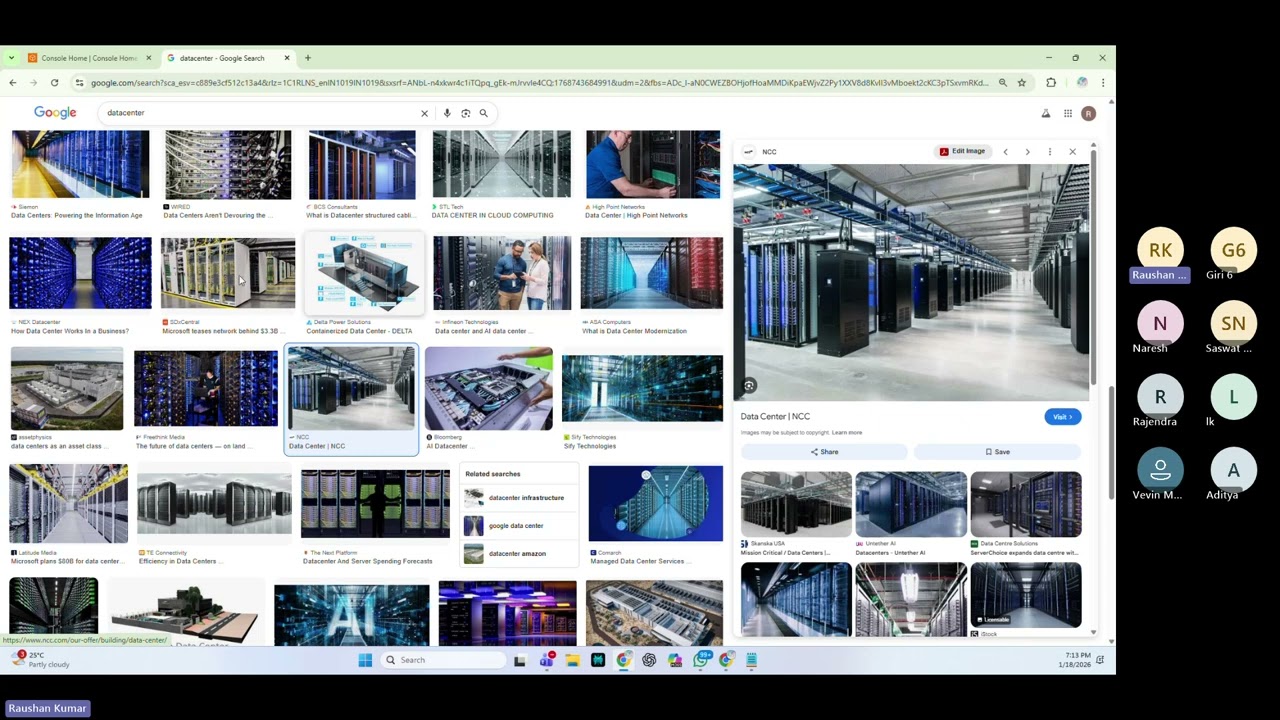
Task: Open zoom magnifier in the address bar
Action: (x=1002, y=83)
